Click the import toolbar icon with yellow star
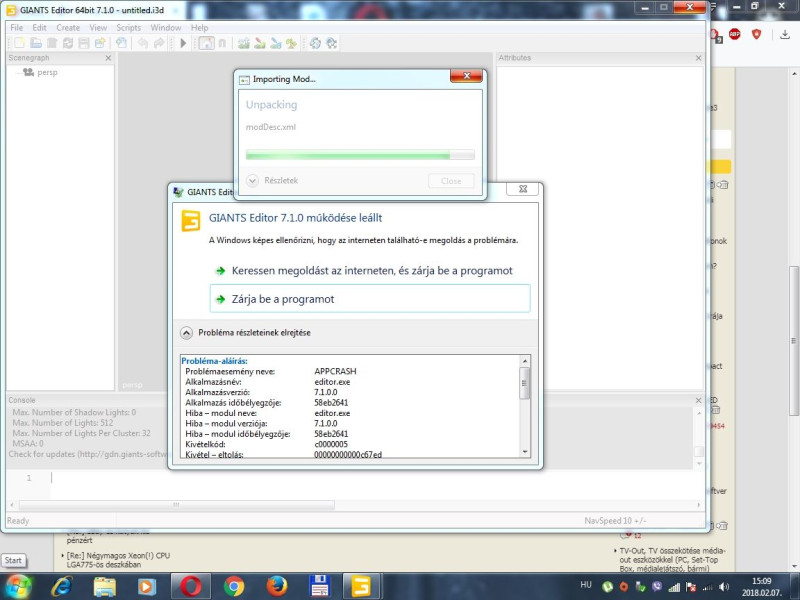Image resolution: width=800 pixels, height=600 pixels. pyautogui.click(x=100, y=43)
